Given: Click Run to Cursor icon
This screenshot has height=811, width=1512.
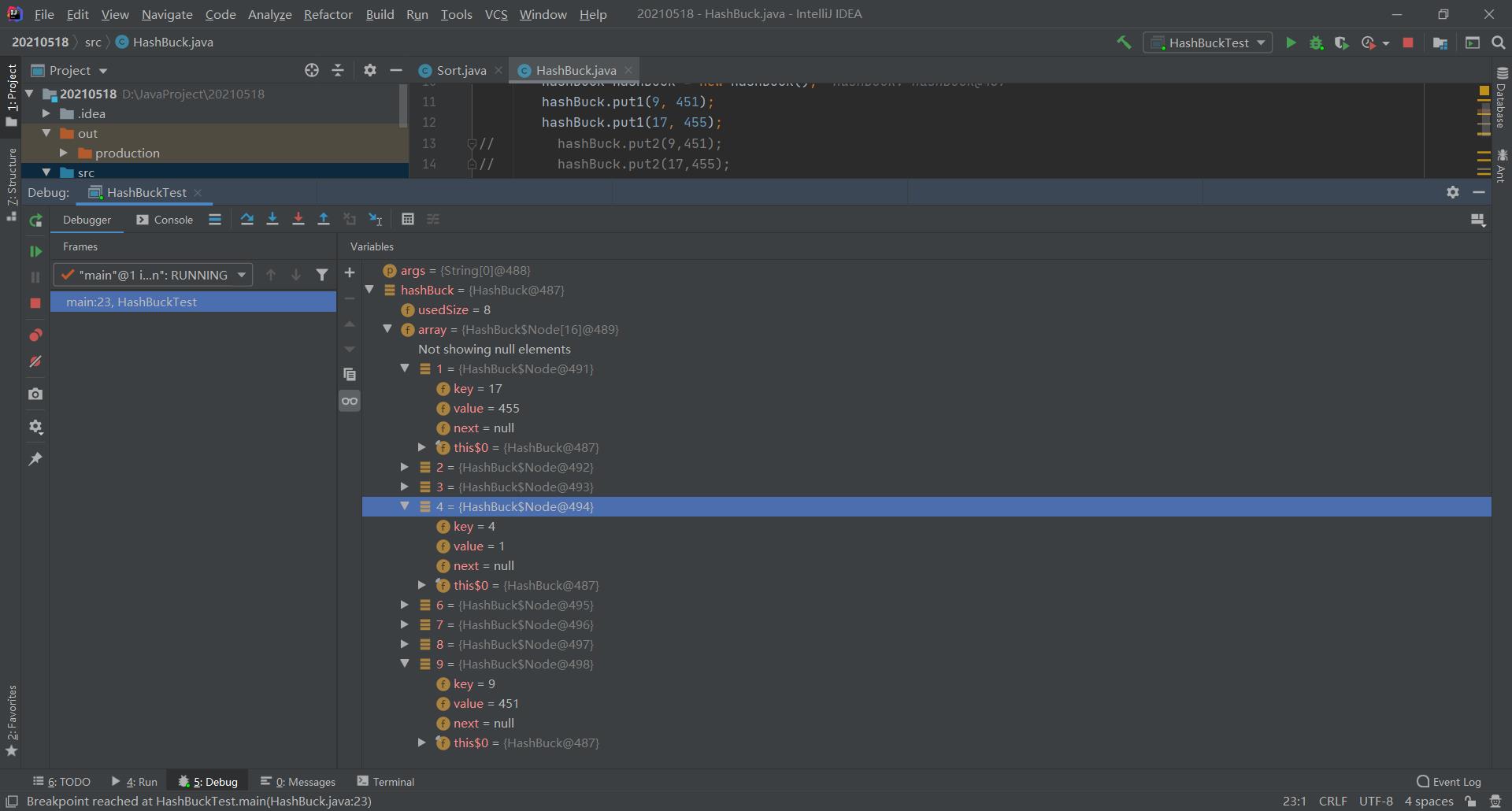Looking at the screenshot, I should point(376,220).
